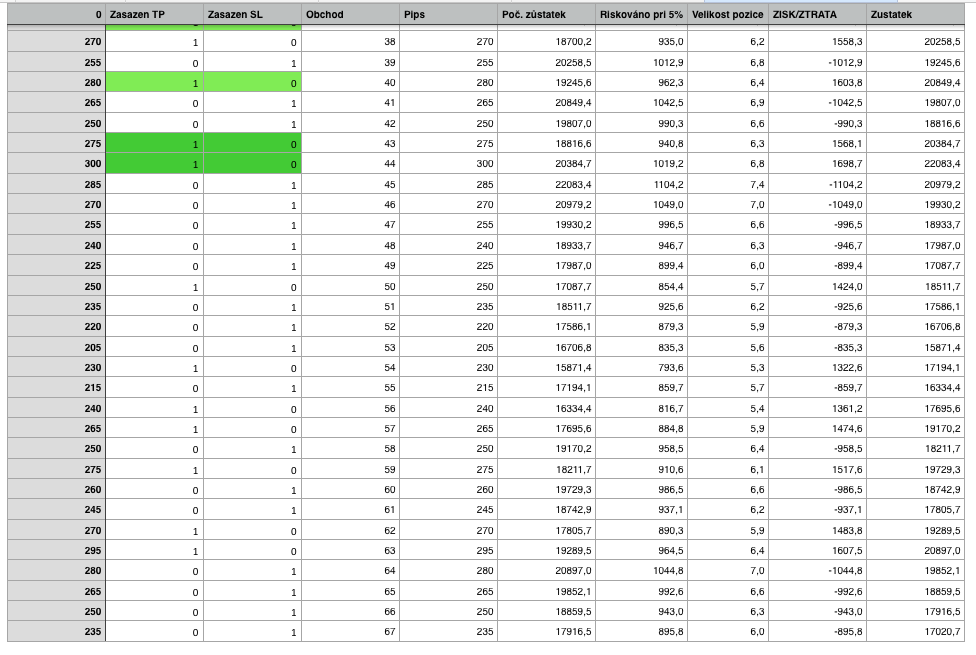Click Poč. zůstatek value 18700,2
Viewport: 976px width, 655px height.
point(547,42)
